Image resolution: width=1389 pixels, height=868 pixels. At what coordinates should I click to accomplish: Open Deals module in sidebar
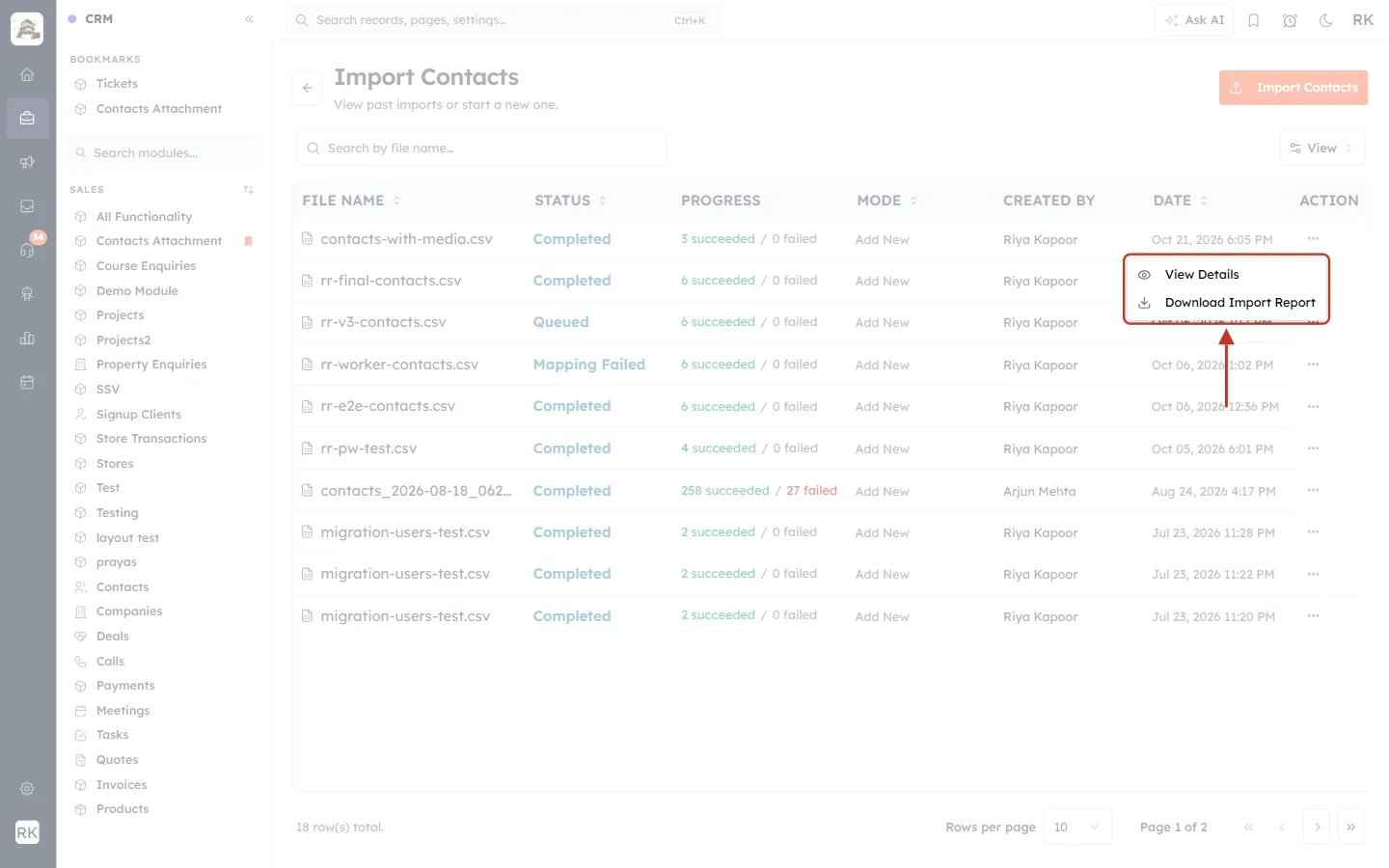coord(112,637)
